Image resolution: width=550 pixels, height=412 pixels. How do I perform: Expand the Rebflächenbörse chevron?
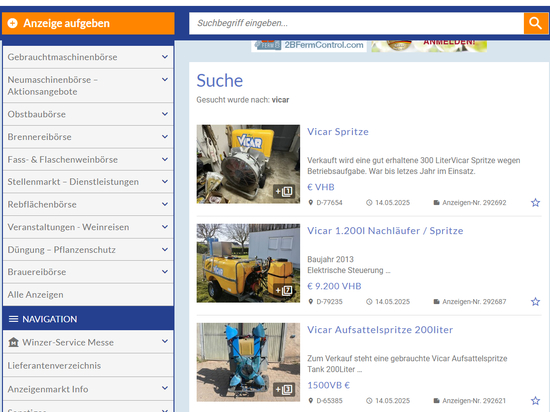(x=165, y=204)
